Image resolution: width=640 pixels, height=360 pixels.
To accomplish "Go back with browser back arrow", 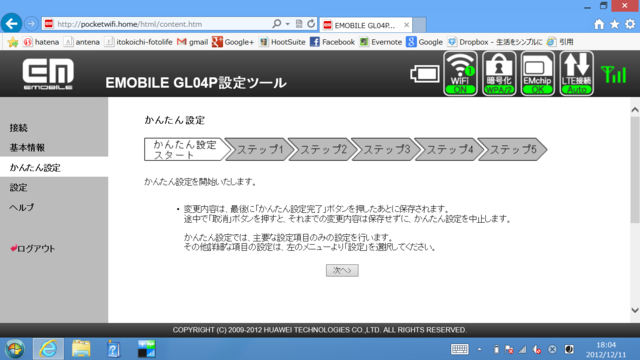I will click(11, 24).
